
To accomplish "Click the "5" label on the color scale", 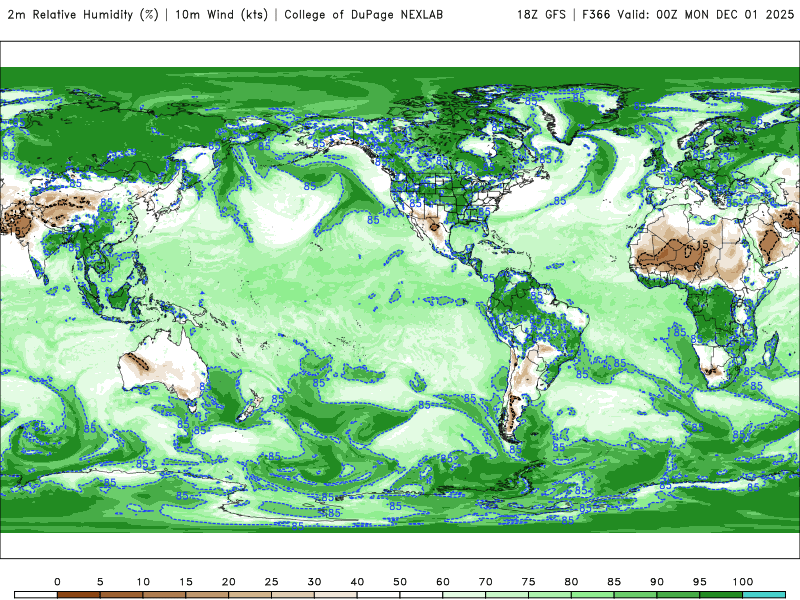I will tap(100, 582).
